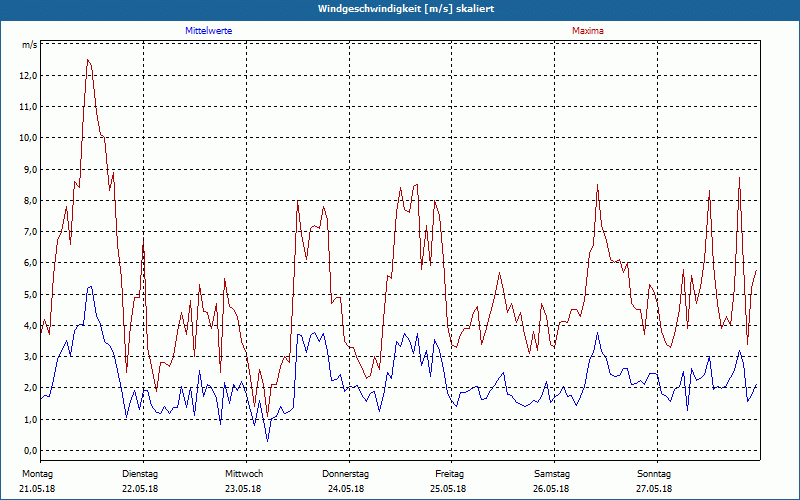Screen dimensions: 800x500
Task: Click the date 25.05.18
Action: coord(447,489)
